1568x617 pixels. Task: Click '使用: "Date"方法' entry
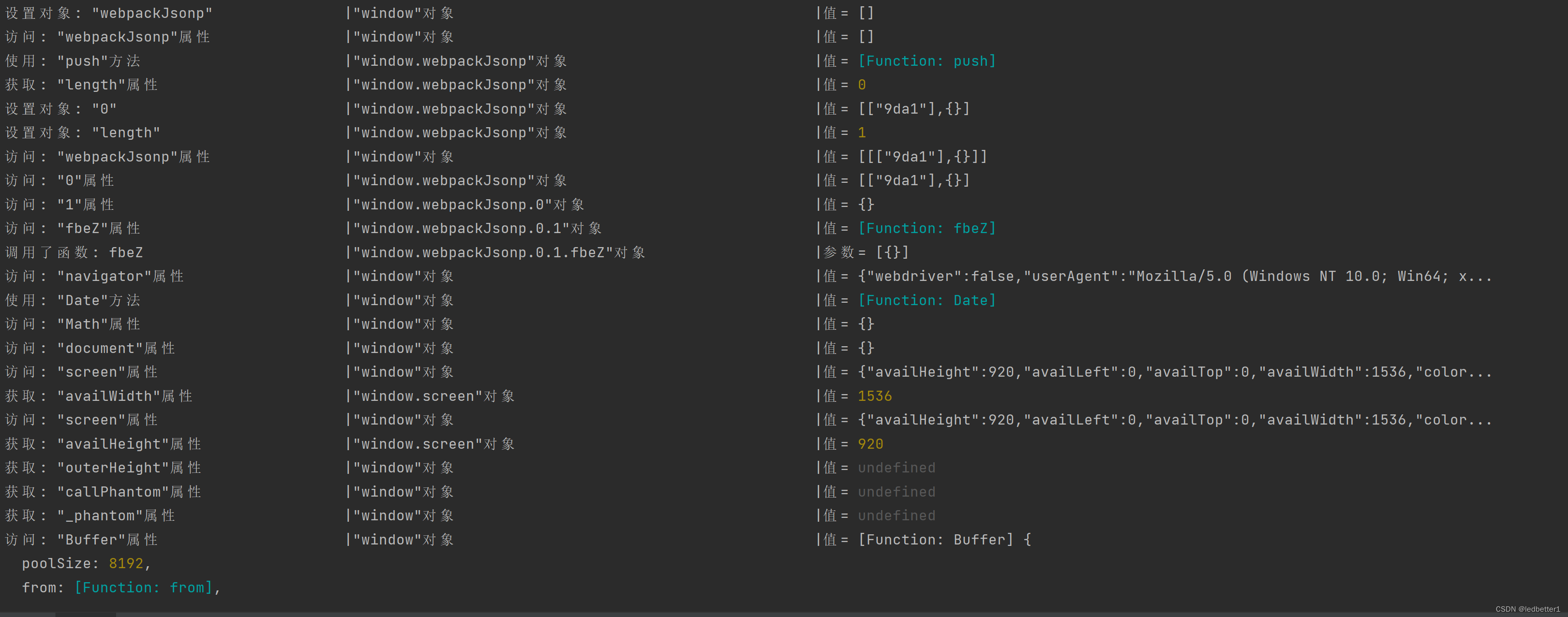click(x=73, y=300)
